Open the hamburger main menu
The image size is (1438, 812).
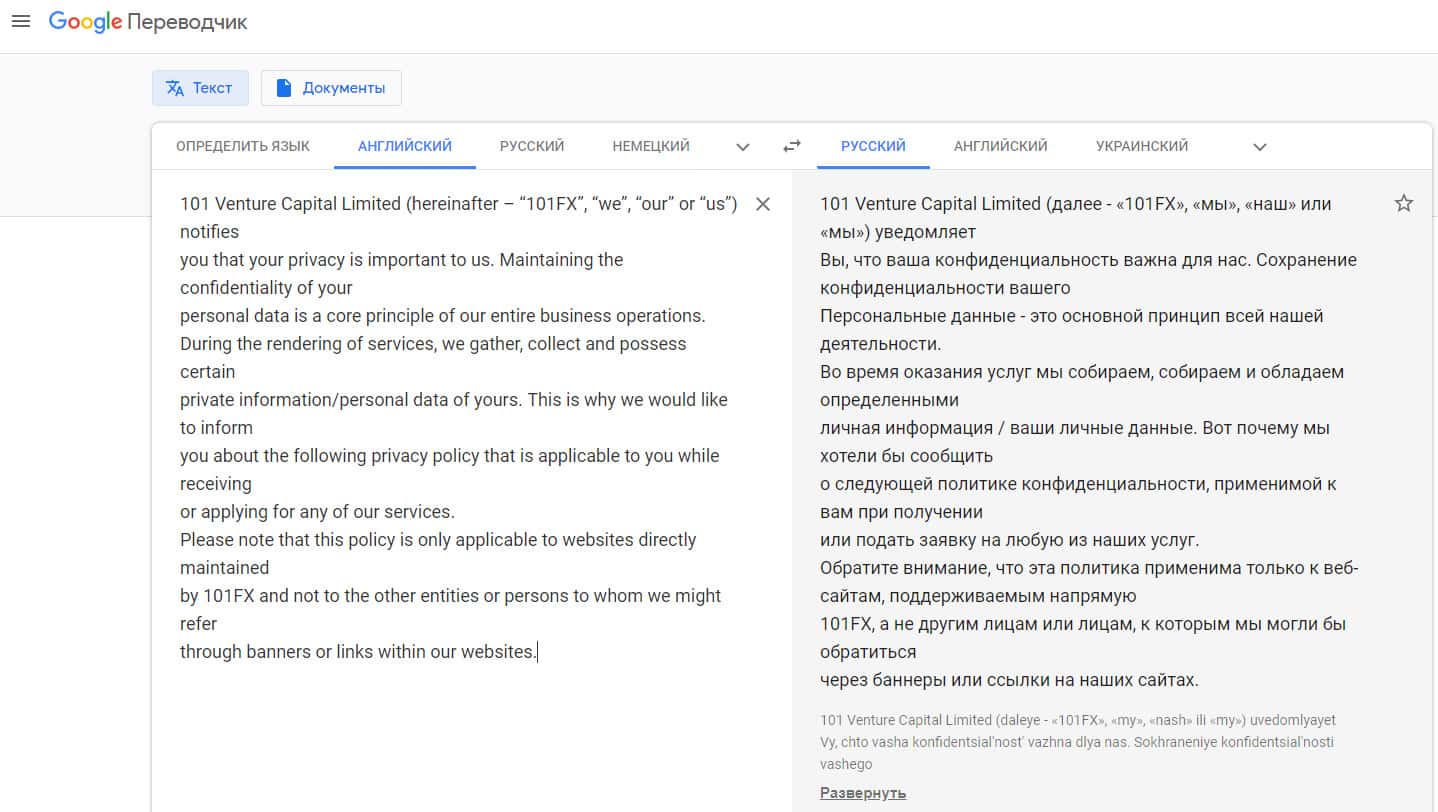pyautogui.click(x=21, y=21)
